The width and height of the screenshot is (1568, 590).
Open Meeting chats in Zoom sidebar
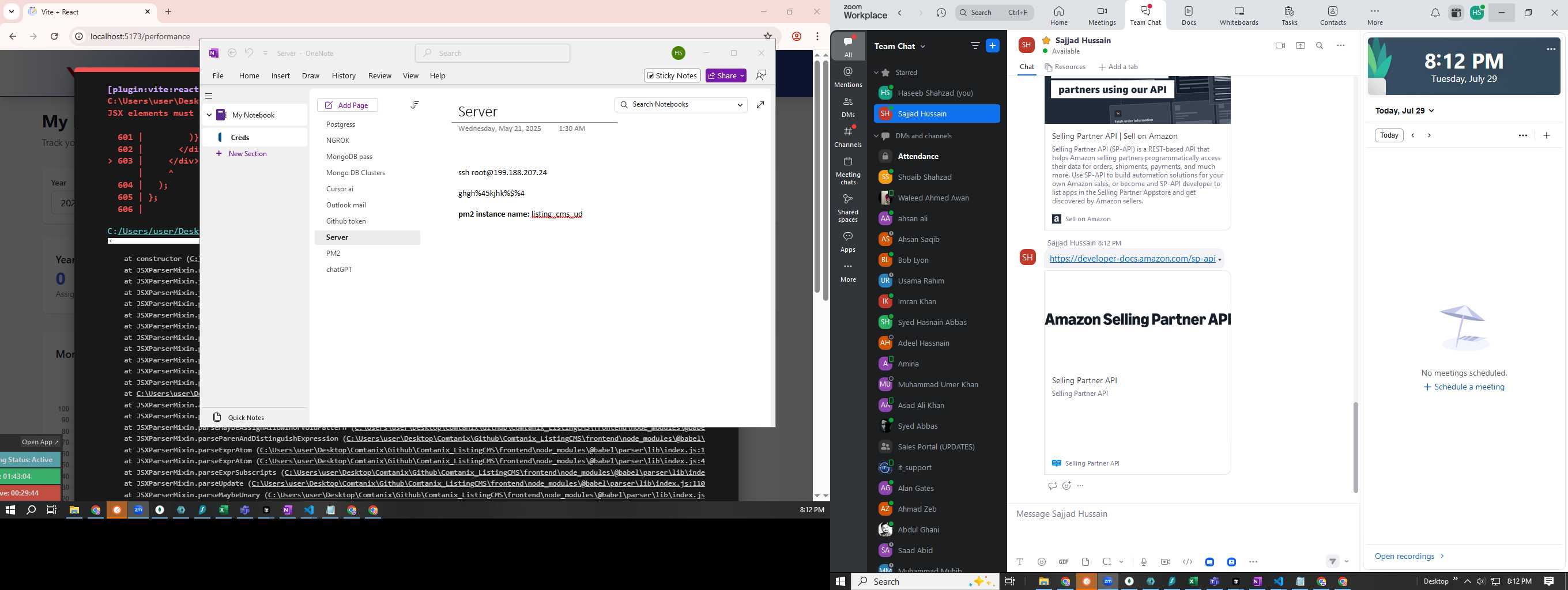(848, 171)
